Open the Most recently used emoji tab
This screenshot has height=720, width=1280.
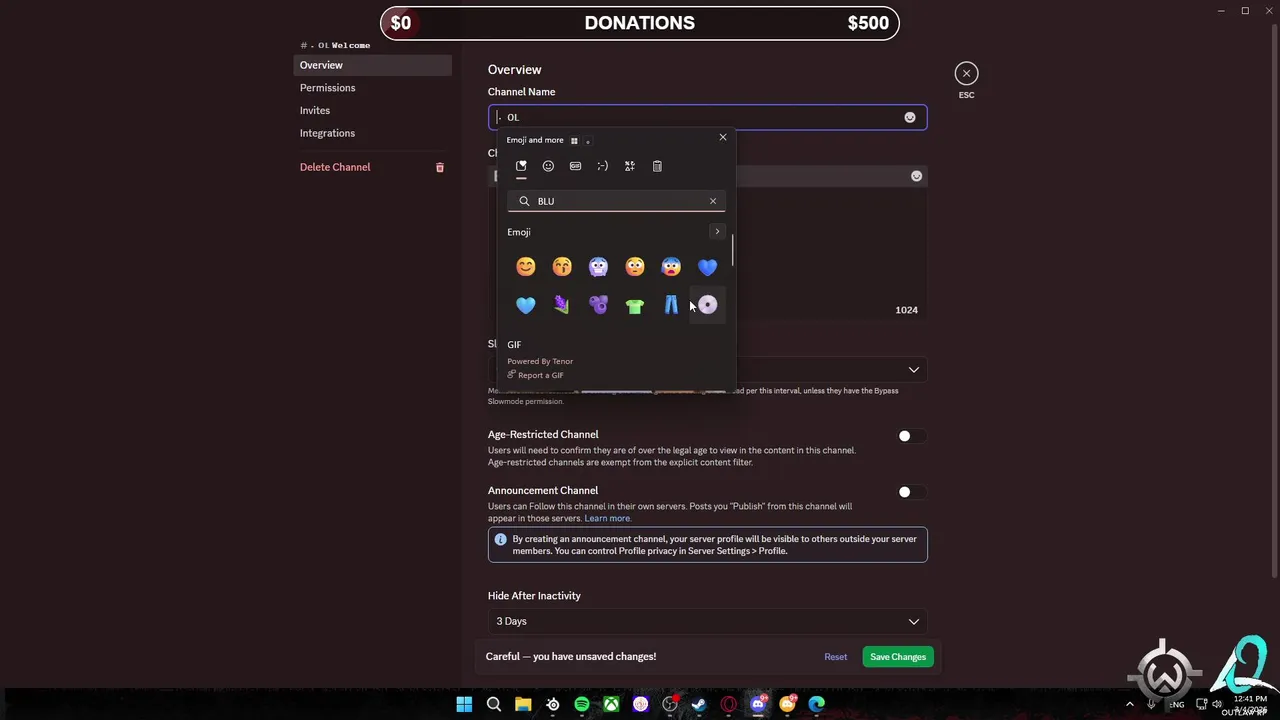point(521,166)
